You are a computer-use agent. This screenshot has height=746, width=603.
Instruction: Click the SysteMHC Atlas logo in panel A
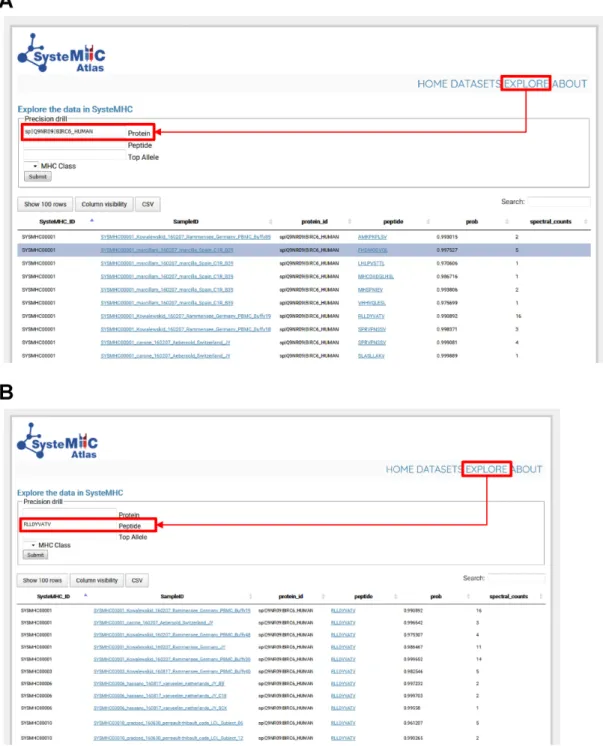pos(61,53)
